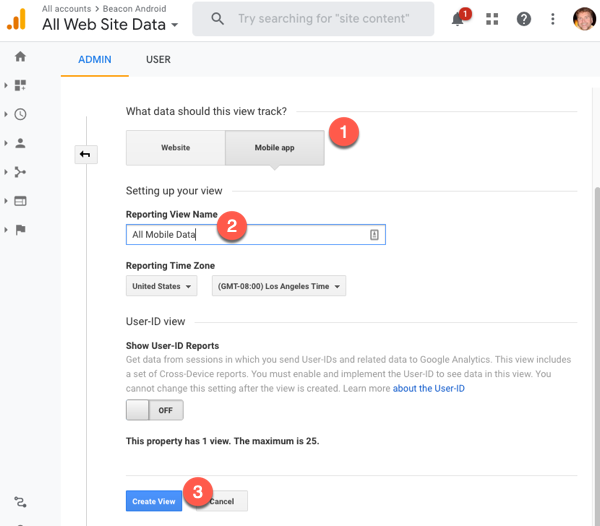Expand the Audience sidebar section arrow
Viewport: 600px width, 526px height.
coord(6,143)
